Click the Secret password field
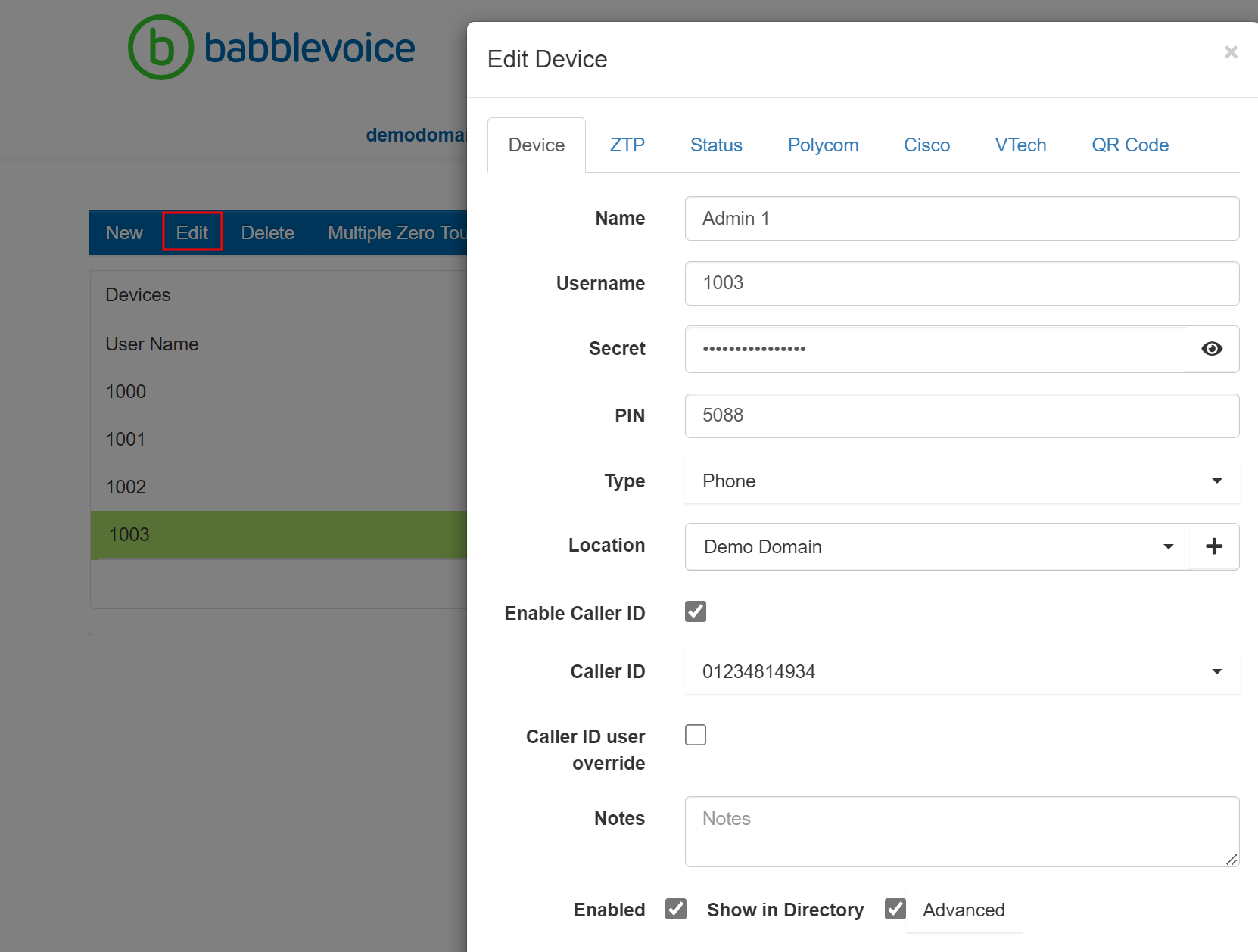This screenshot has width=1258, height=952. 935,349
